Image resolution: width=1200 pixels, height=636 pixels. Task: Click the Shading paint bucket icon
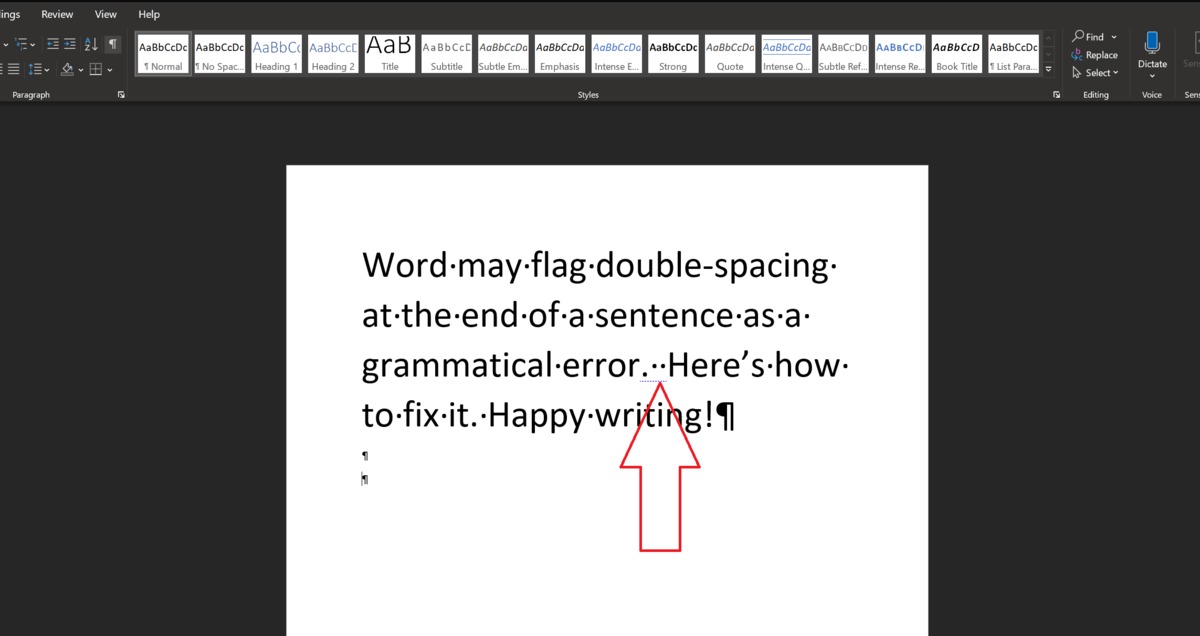pos(67,69)
